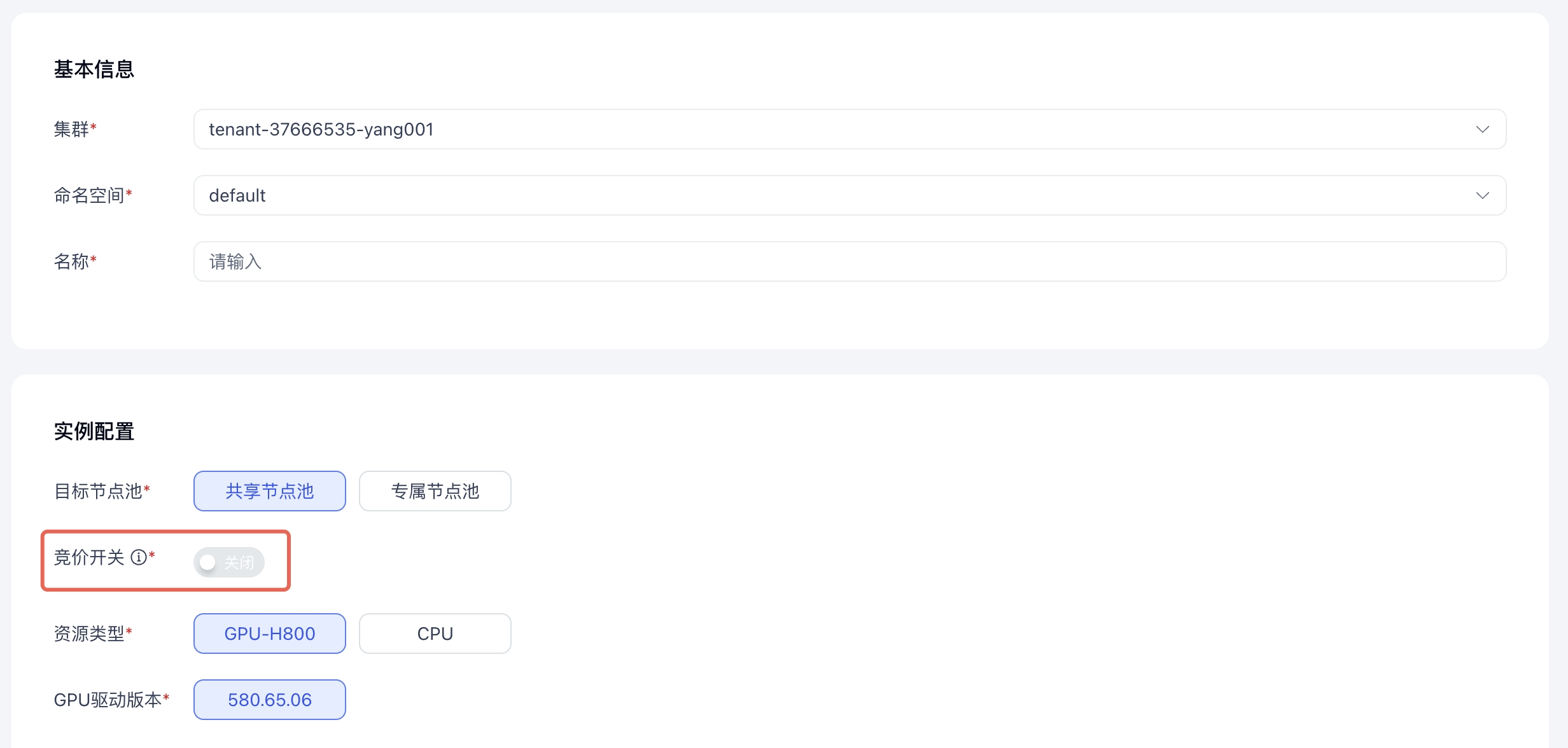Select 共享节点池 as target node pool

click(x=270, y=491)
